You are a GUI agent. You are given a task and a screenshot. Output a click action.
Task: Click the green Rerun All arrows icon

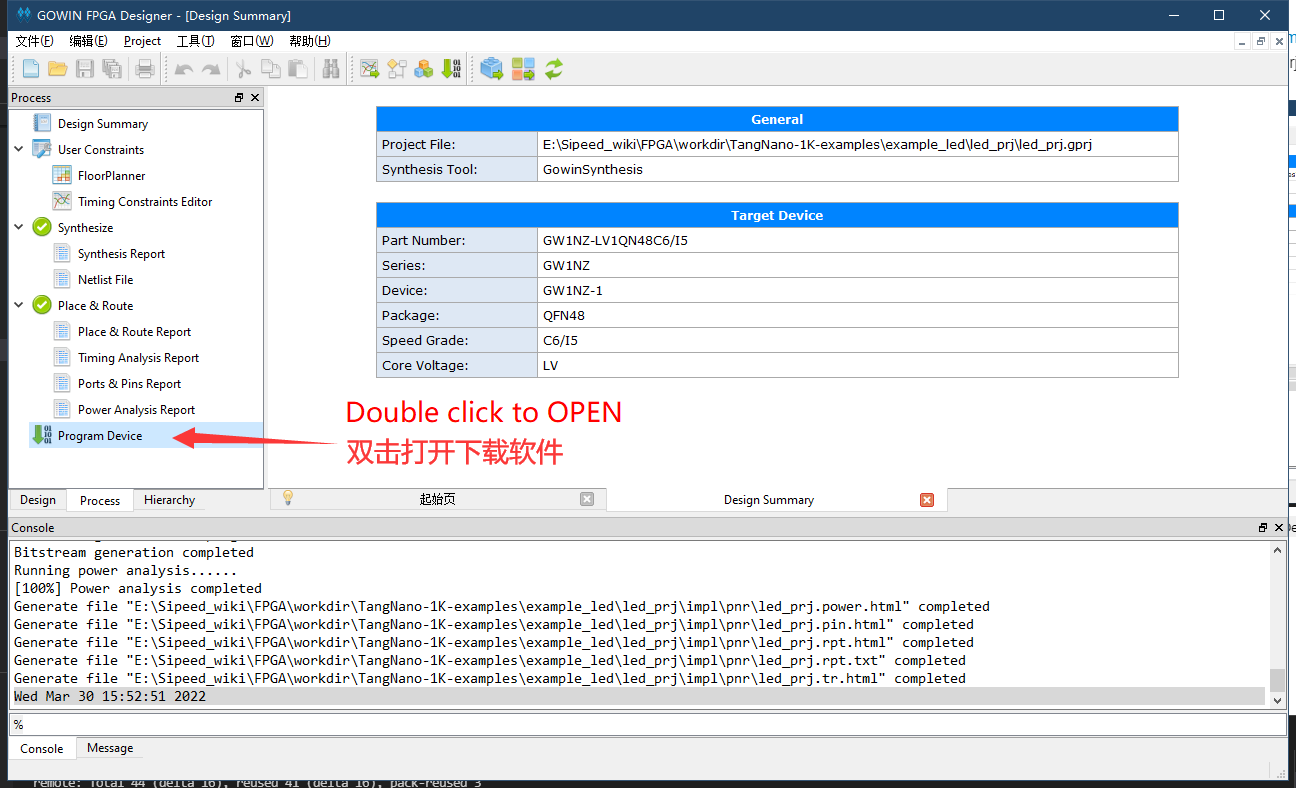(x=553, y=69)
